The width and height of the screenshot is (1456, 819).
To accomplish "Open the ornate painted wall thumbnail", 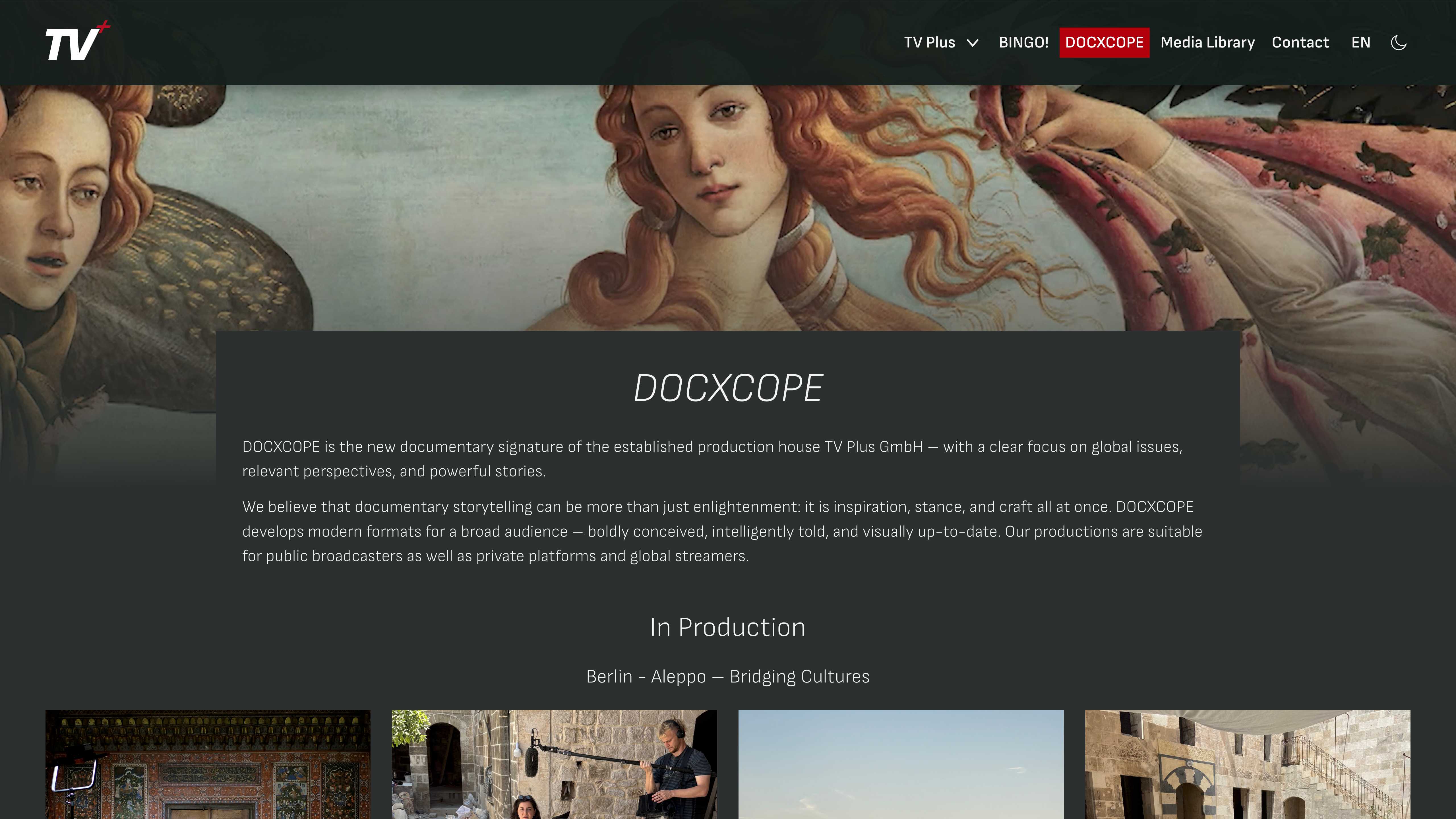I will [x=208, y=764].
